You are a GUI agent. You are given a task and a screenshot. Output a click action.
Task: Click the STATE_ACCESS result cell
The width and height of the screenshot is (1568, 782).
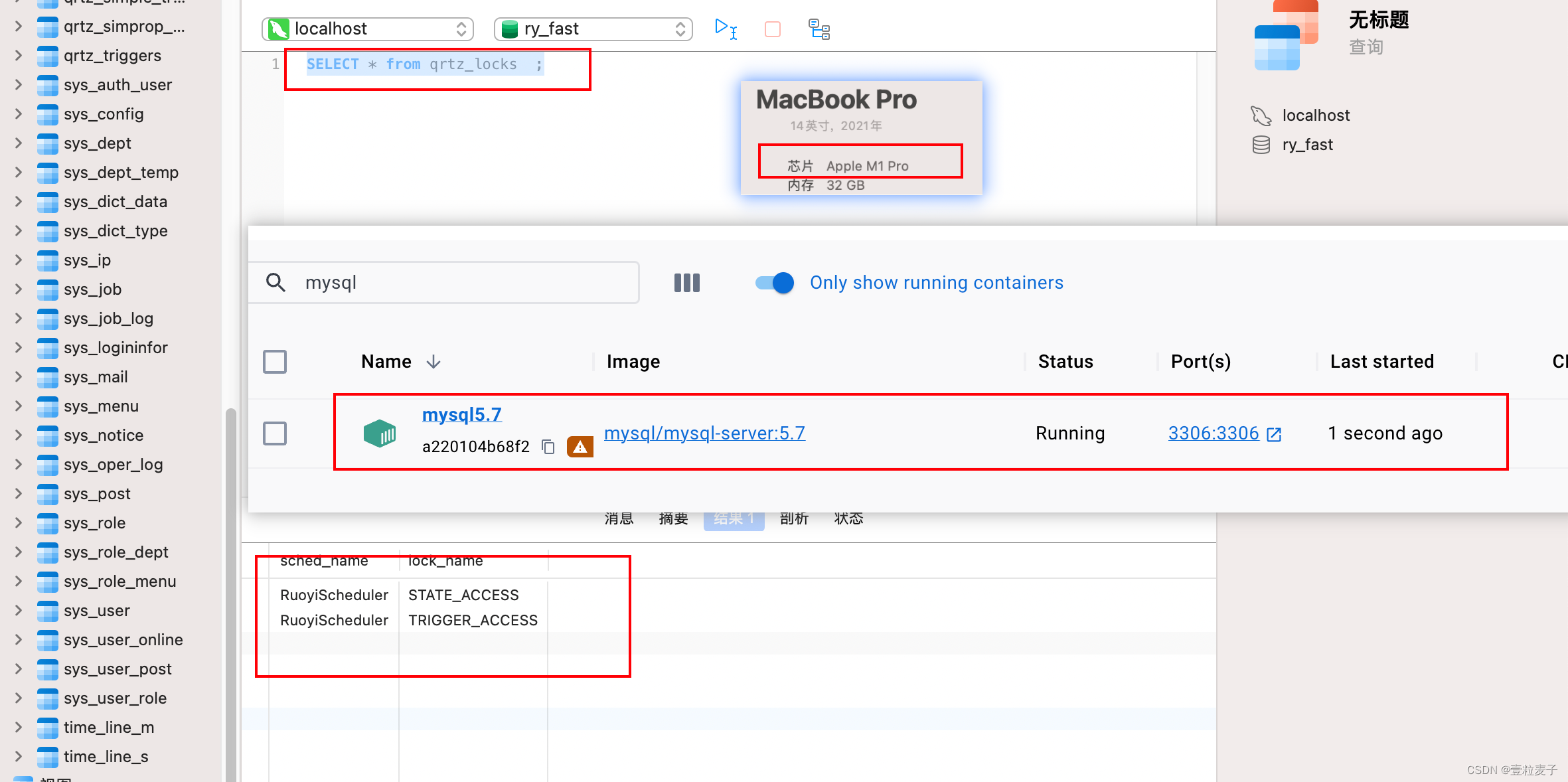coord(463,595)
